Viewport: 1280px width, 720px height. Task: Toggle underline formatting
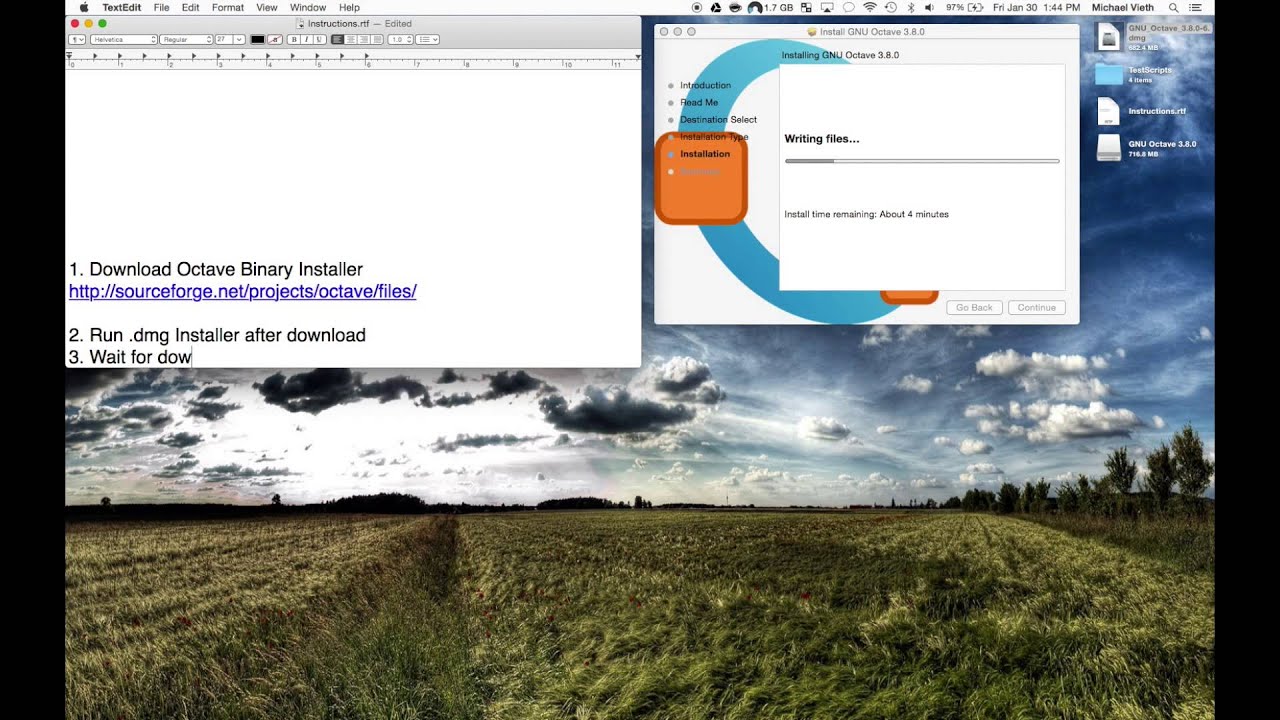[x=319, y=39]
